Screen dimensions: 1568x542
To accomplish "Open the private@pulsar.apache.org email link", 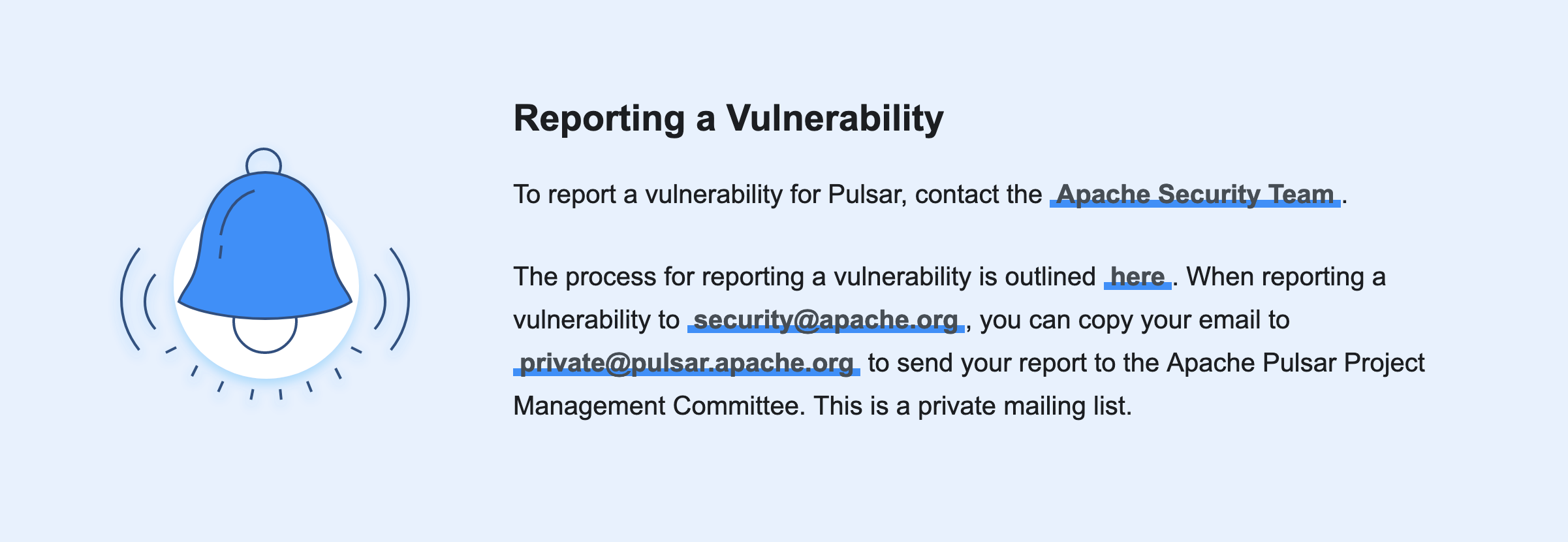I will point(687,363).
